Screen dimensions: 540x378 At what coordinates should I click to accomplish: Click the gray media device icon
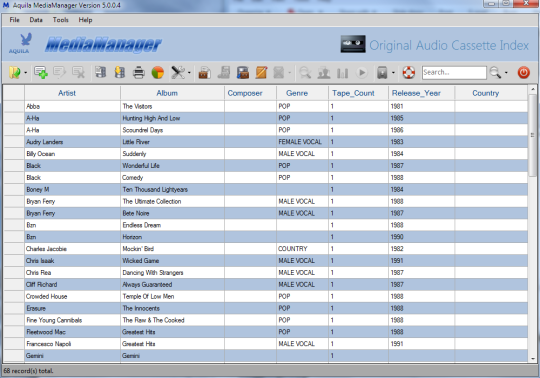tap(382, 73)
